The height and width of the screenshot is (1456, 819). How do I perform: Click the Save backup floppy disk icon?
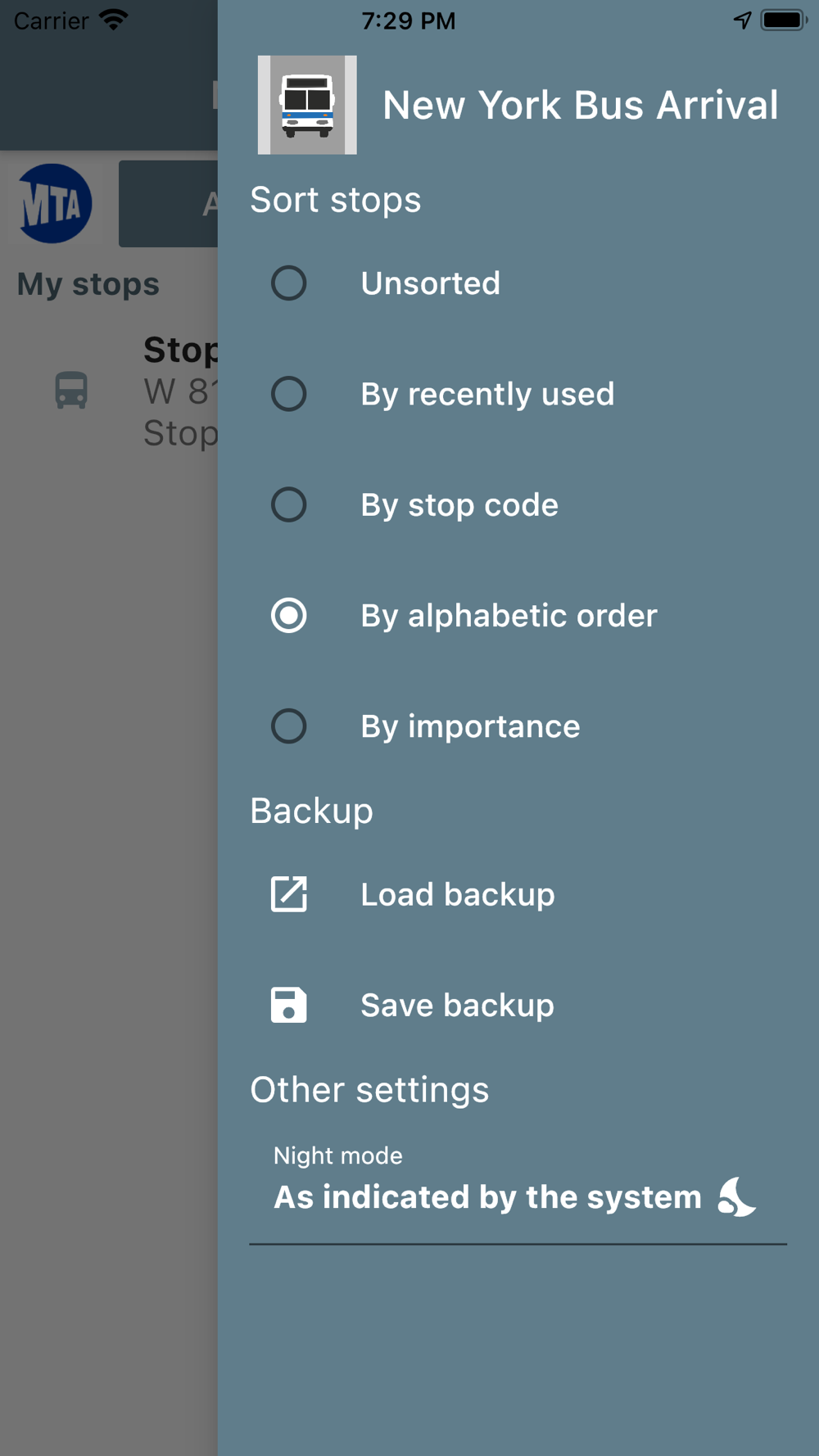coord(288,1005)
